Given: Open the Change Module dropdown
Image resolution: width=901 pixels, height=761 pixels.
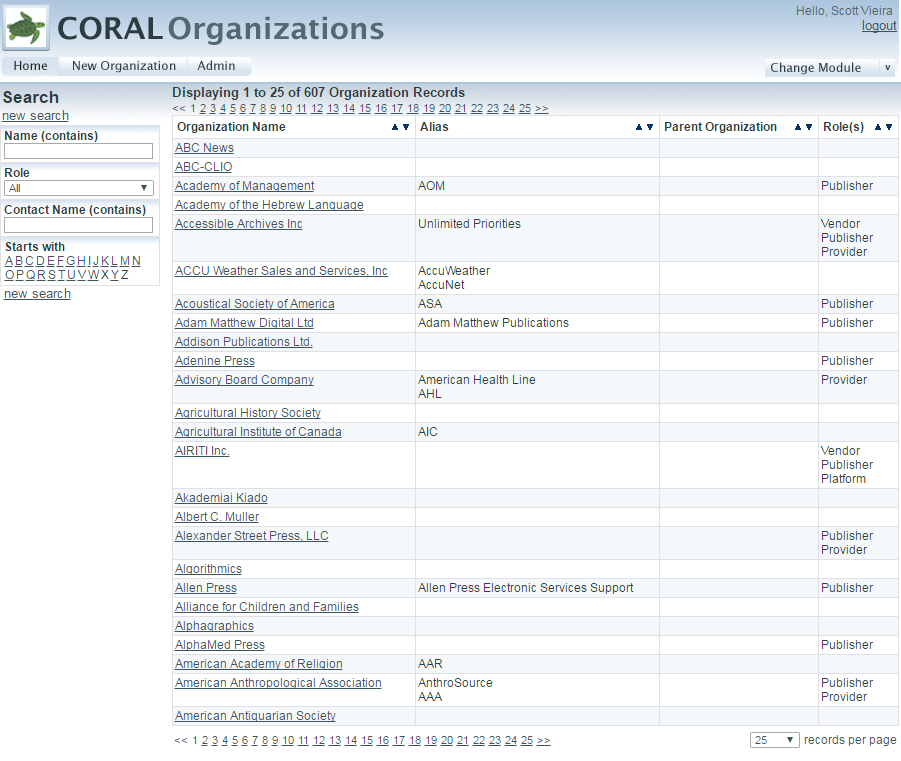Looking at the screenshot, I should tap(830, 68).
